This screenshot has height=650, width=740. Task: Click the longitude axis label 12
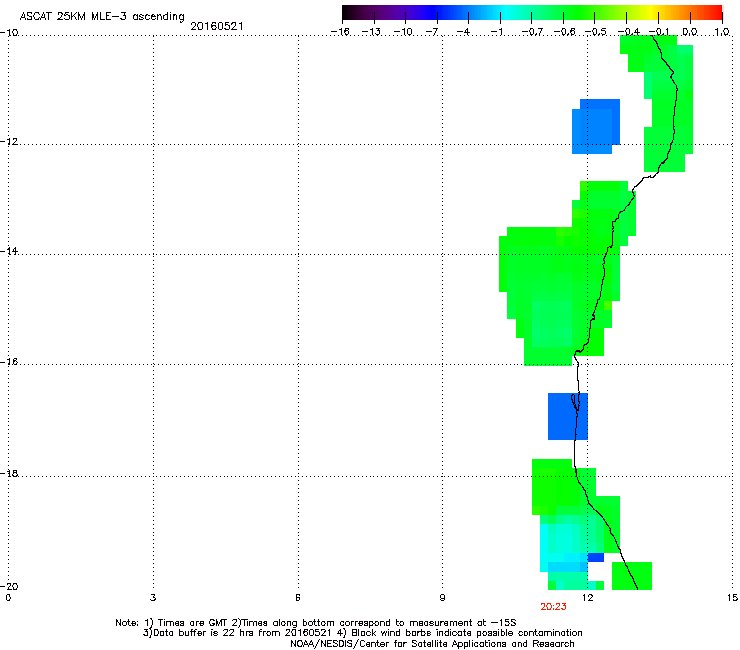588,598
